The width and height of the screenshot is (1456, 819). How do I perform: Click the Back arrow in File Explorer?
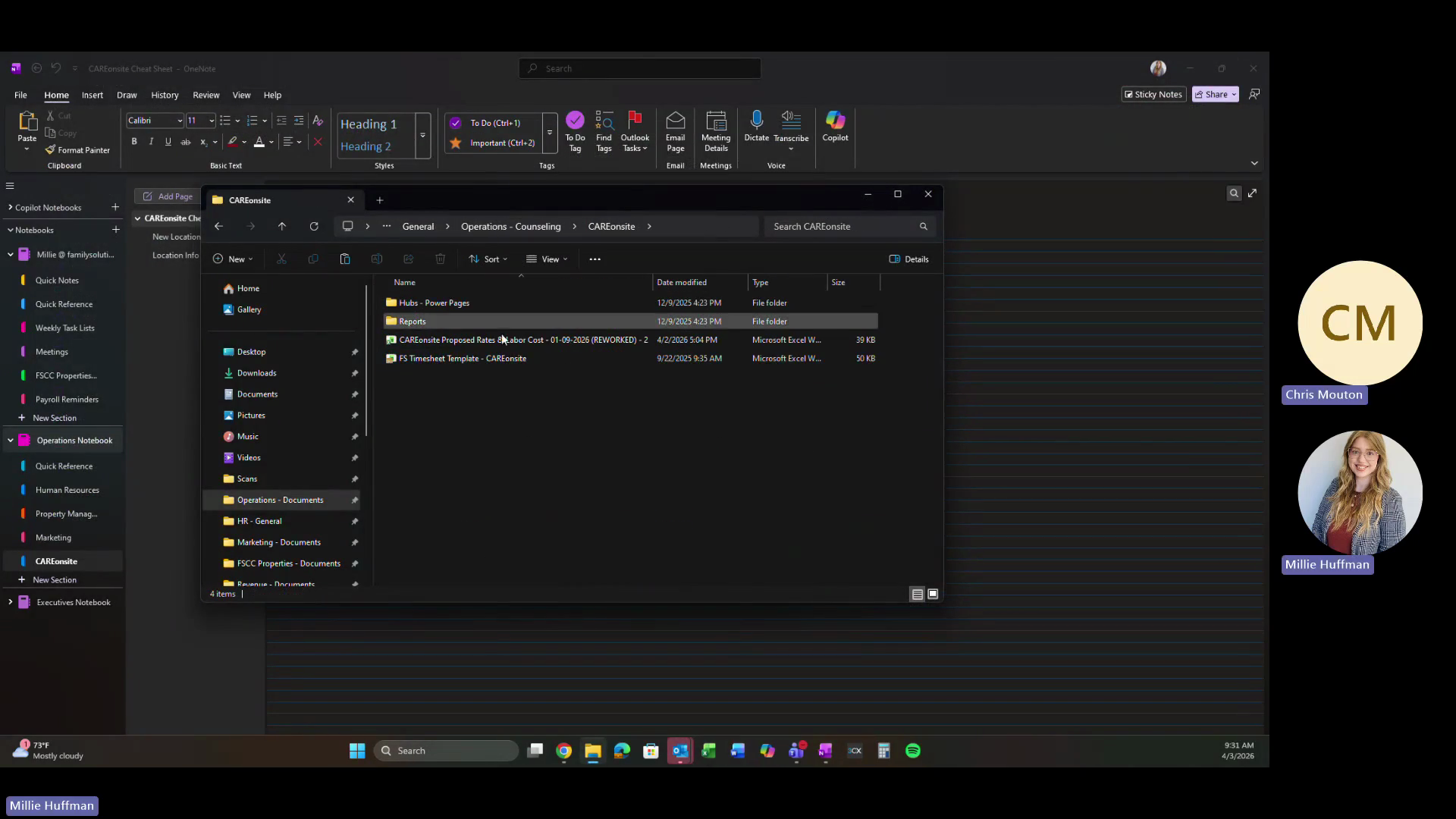point(218,226)
